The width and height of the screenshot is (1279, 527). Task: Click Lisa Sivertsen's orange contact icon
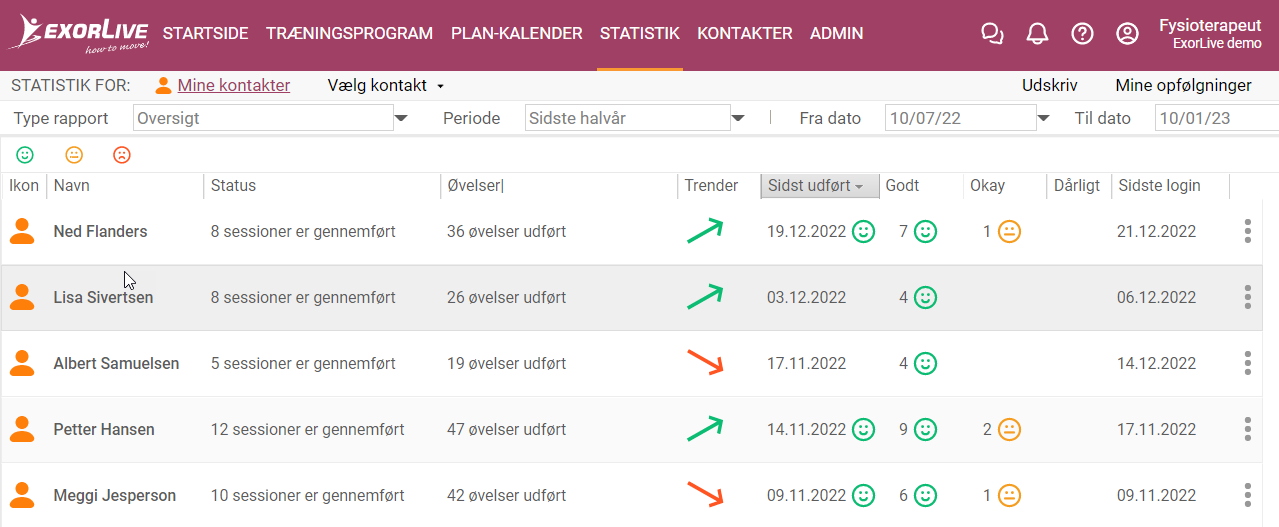pyautogui.click(x=21, y=297)
